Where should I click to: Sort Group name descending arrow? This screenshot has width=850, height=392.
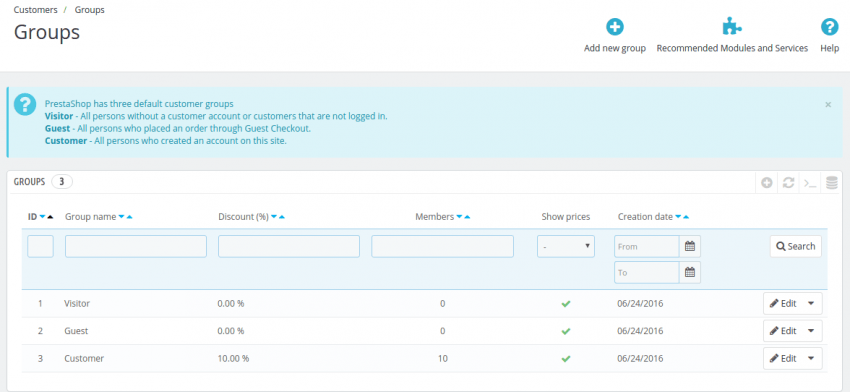coord(121,217)
